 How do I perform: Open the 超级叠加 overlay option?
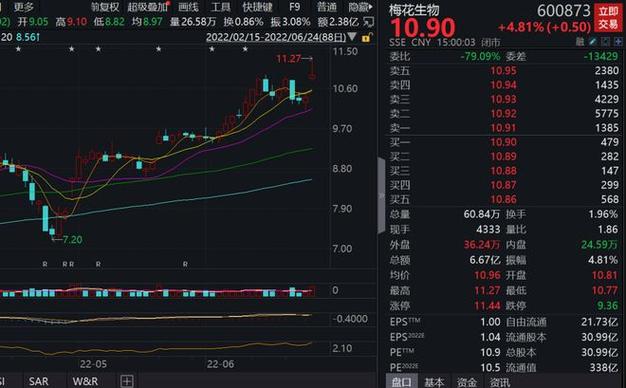coord(147,7)
